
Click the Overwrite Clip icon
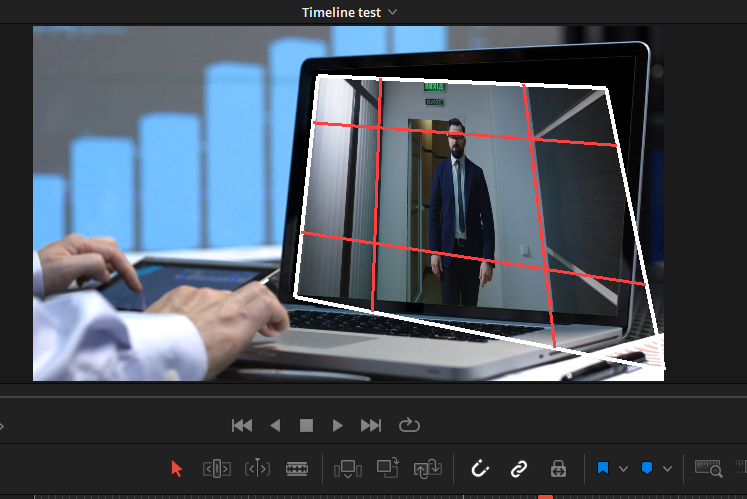(x=388, y=468)
